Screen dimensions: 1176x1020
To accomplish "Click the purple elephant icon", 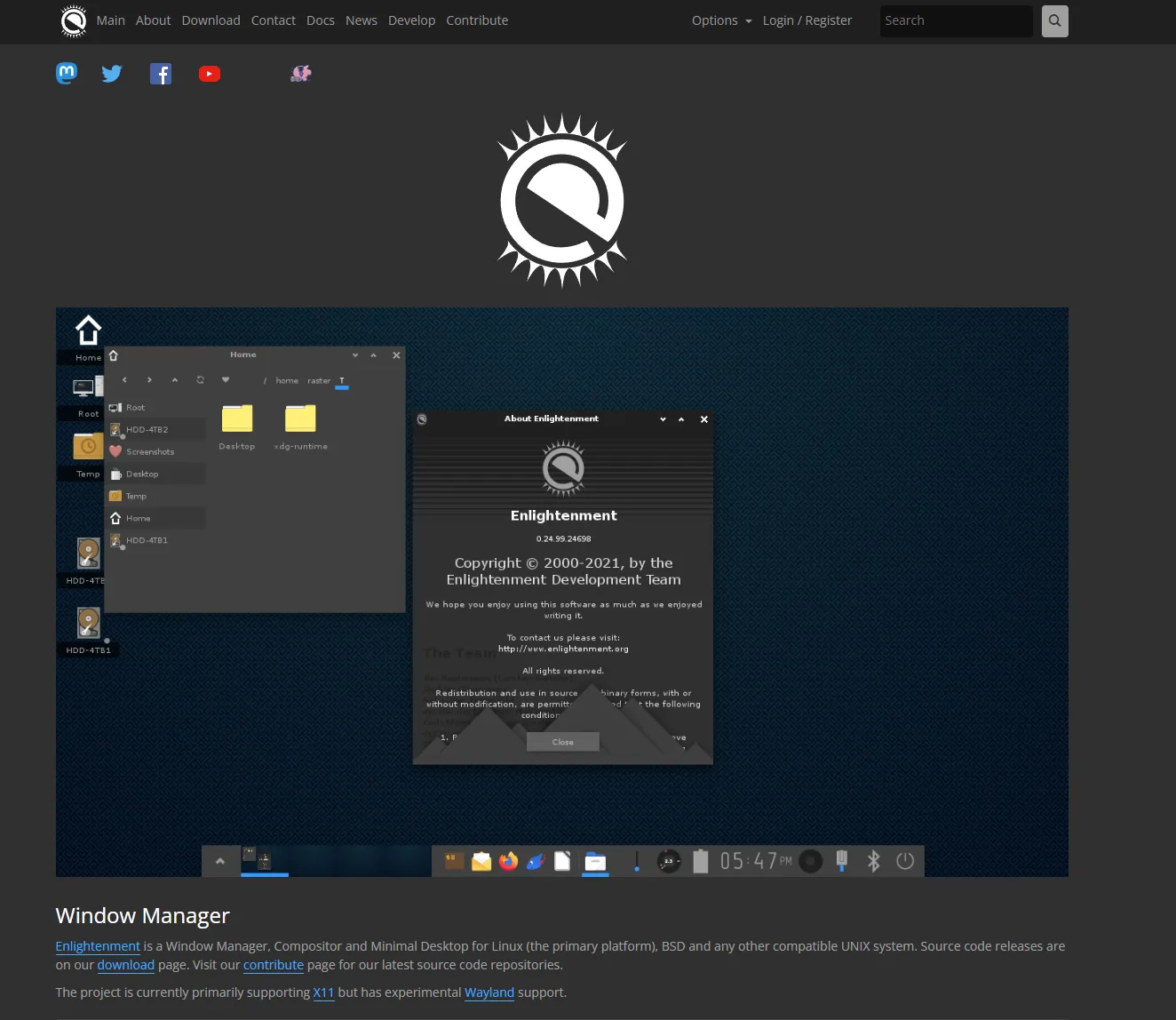I will [x=301, y=74].
